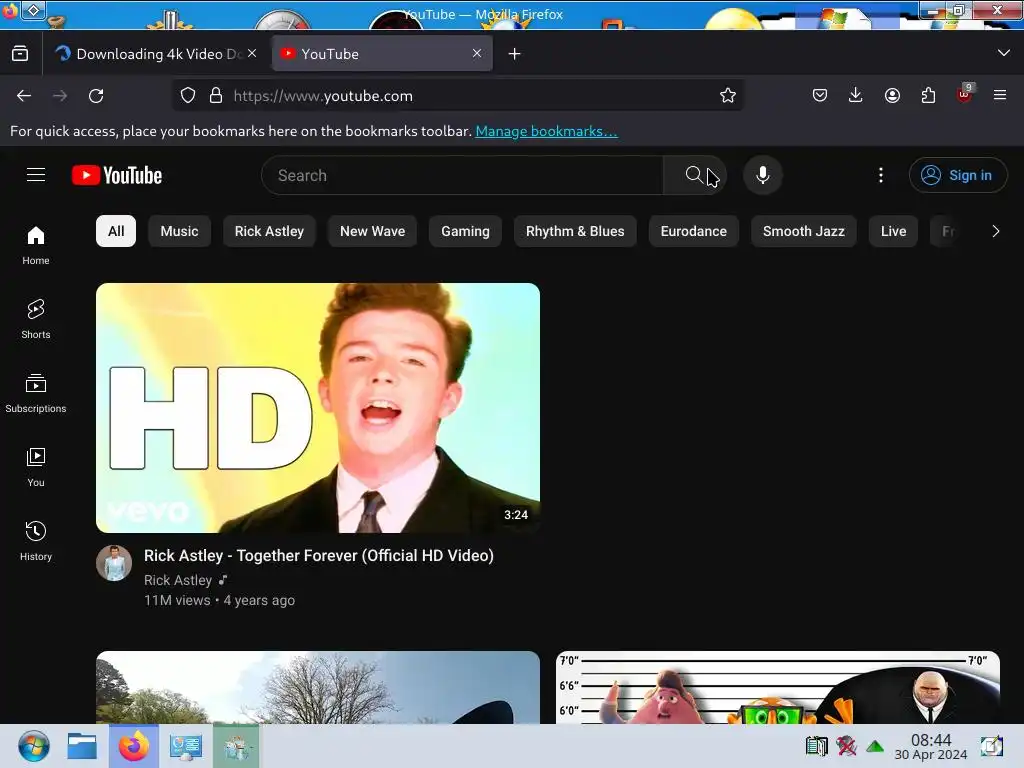Select the YouTube tab
Screen dimensions: 1024x768
point(382,54)
